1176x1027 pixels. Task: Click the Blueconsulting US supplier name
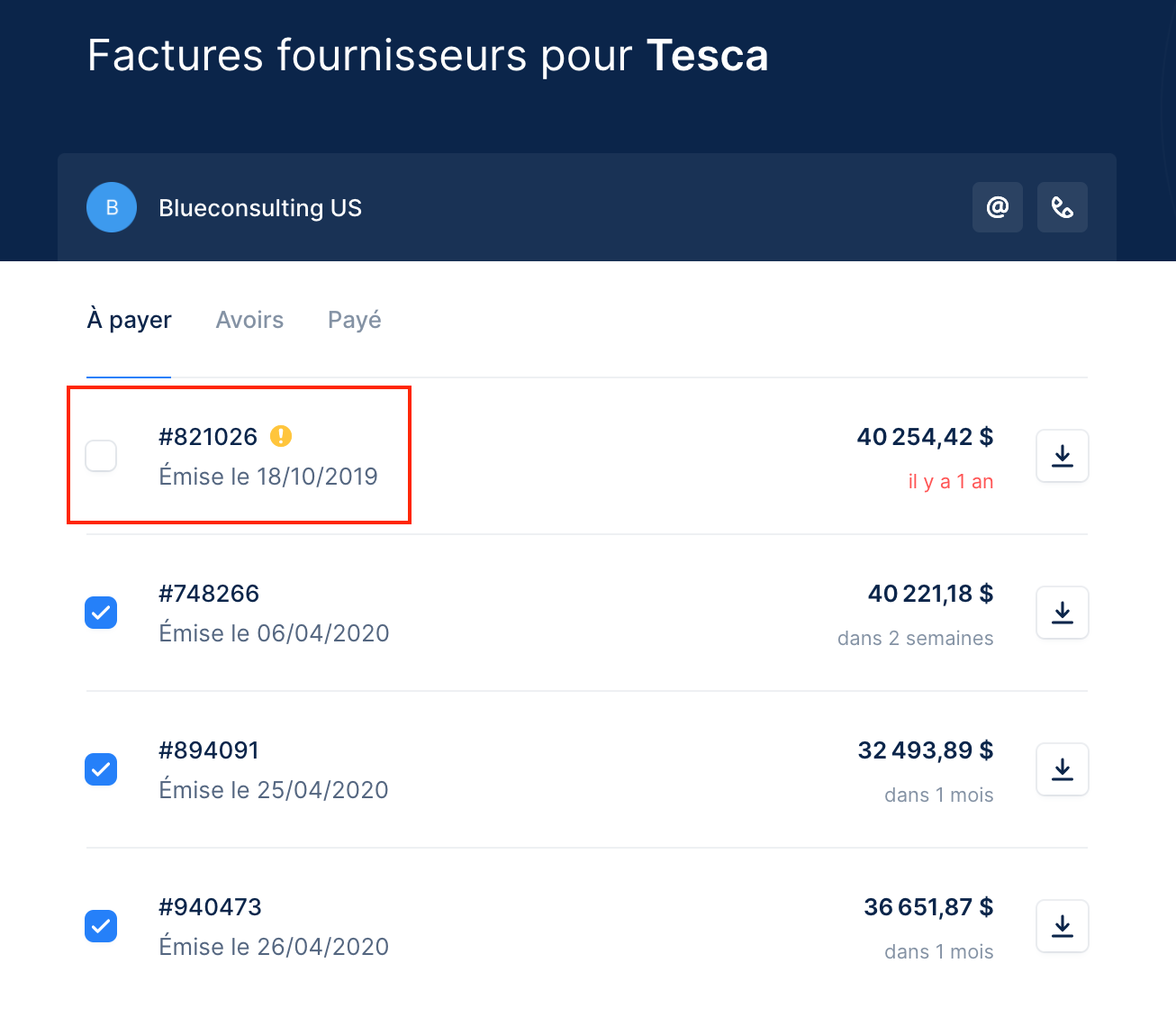[260, 208]
